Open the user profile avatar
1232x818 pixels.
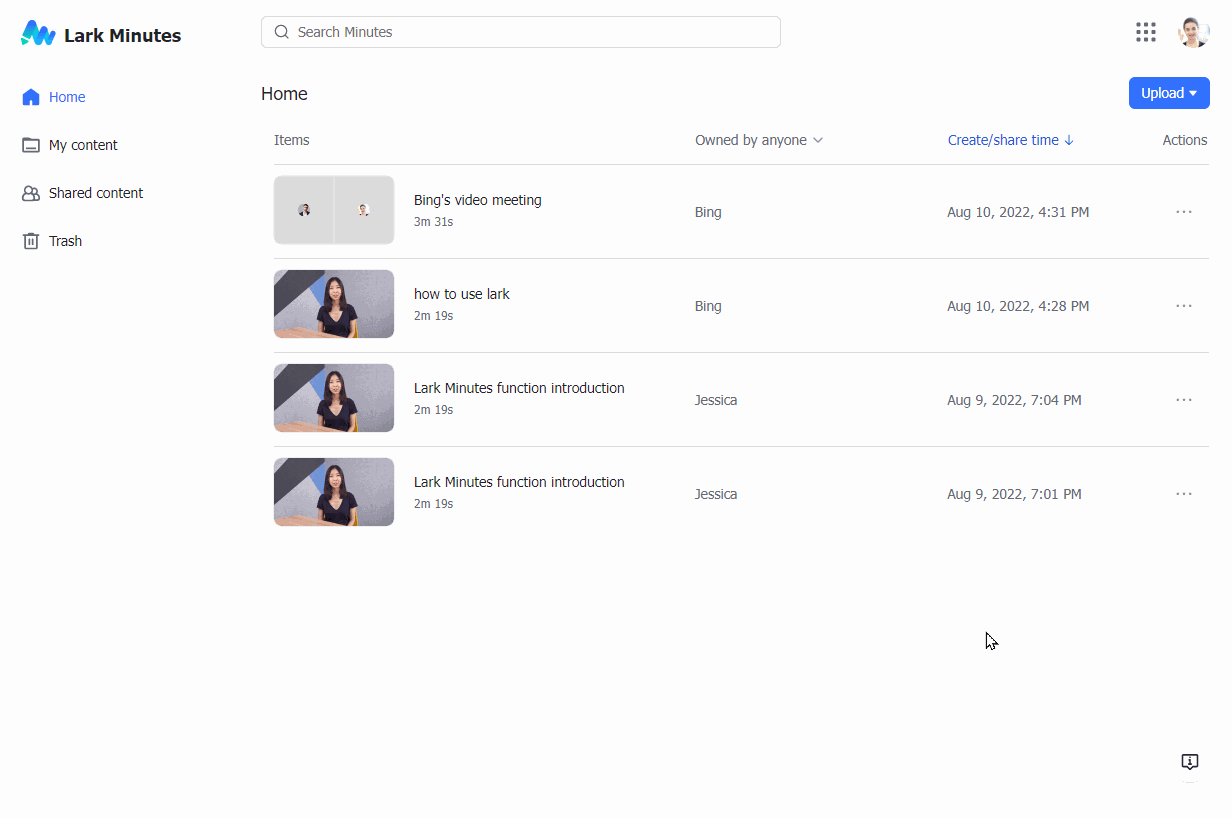[x=1193, y=32]
